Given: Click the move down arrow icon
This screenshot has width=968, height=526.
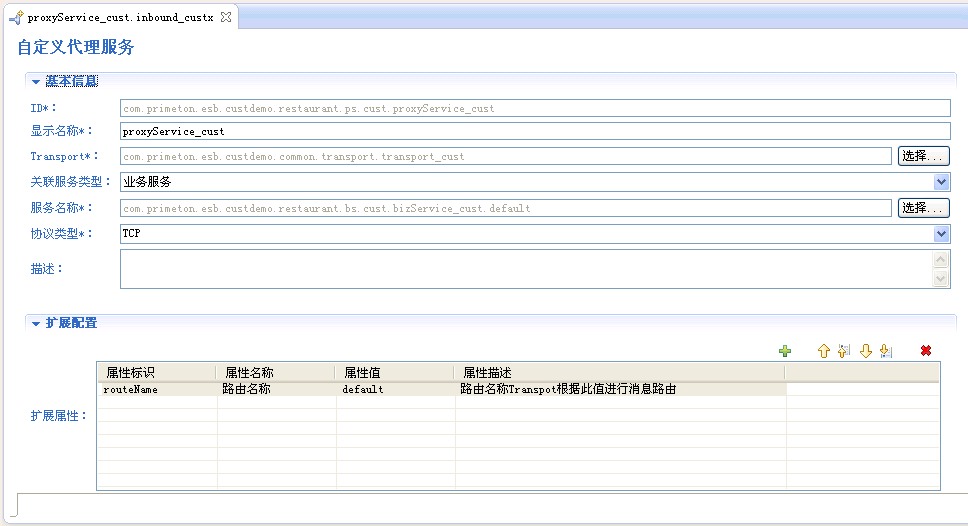Looking at the screenshot, I should click(866, 351).
